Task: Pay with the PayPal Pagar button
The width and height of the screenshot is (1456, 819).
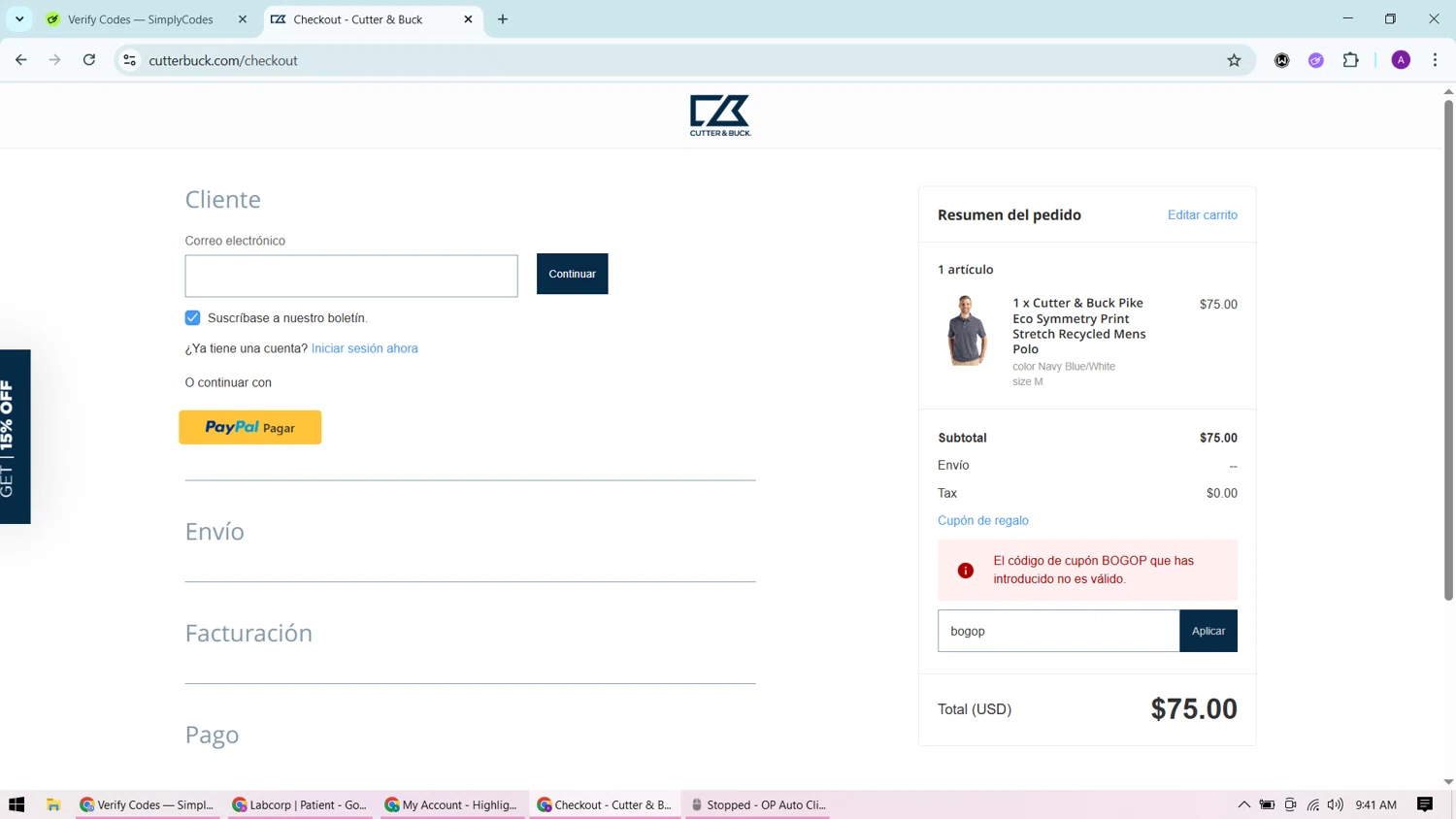Action: [x=250, y=427]
